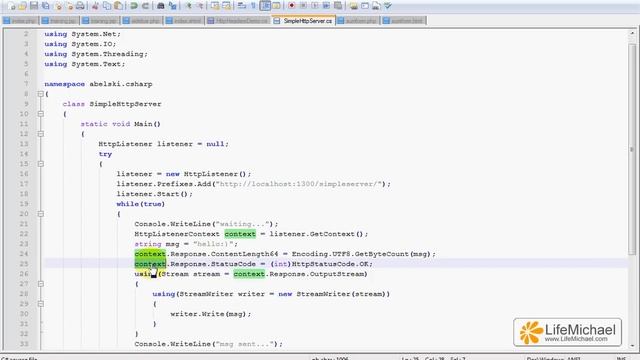This screenshot has width=640, height=360.
Task: Toggle word wrap
Action: pos(241,6)
